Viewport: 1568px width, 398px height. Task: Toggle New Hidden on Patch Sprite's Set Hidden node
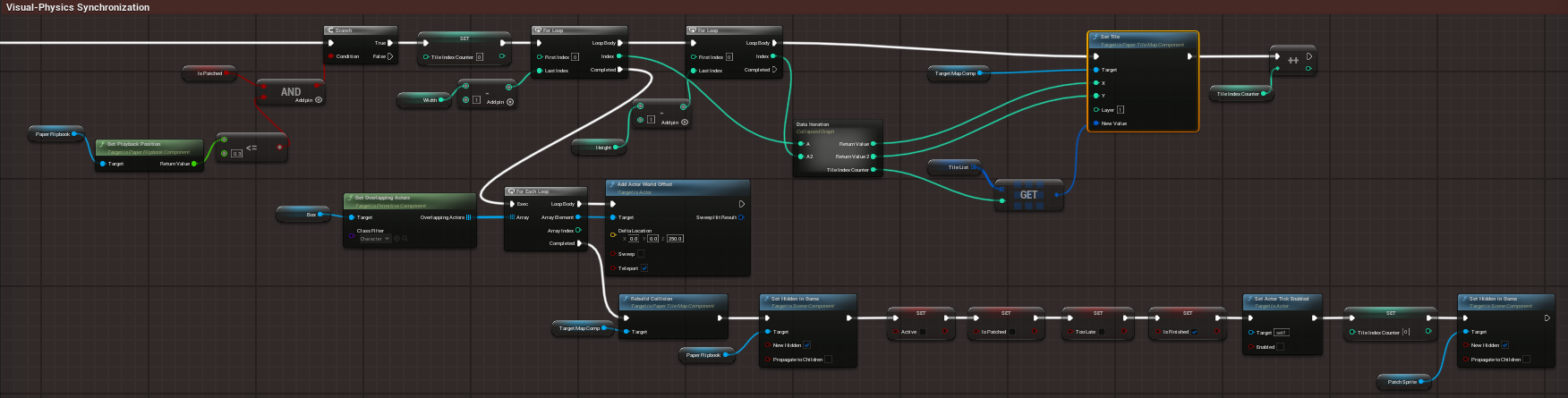pos(1504,345)
